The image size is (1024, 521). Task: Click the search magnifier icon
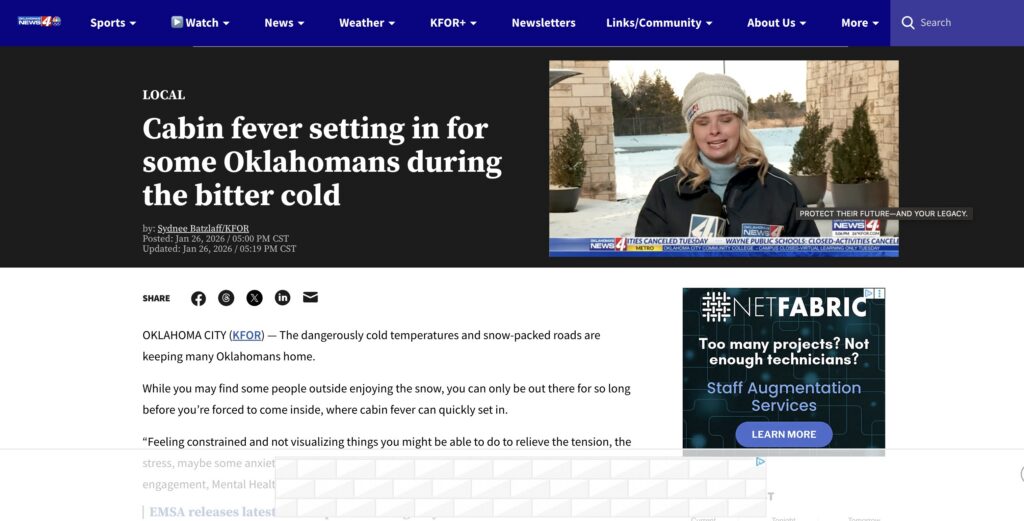coord(908,23)
